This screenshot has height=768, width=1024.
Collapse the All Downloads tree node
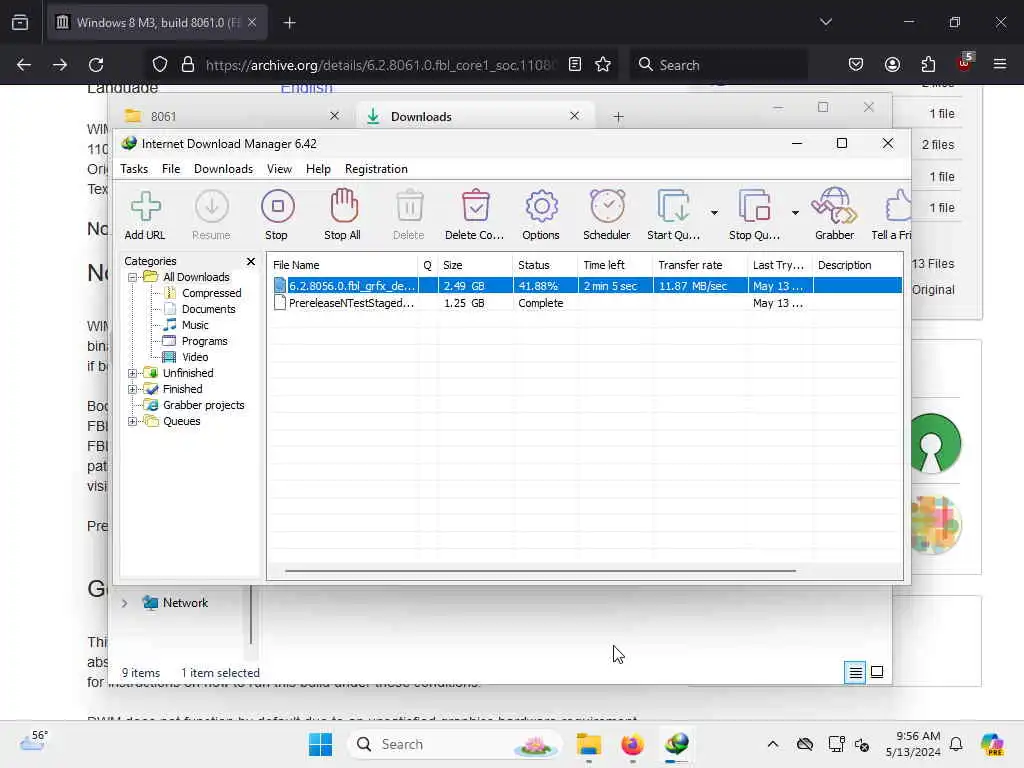[x=133, y=277]
